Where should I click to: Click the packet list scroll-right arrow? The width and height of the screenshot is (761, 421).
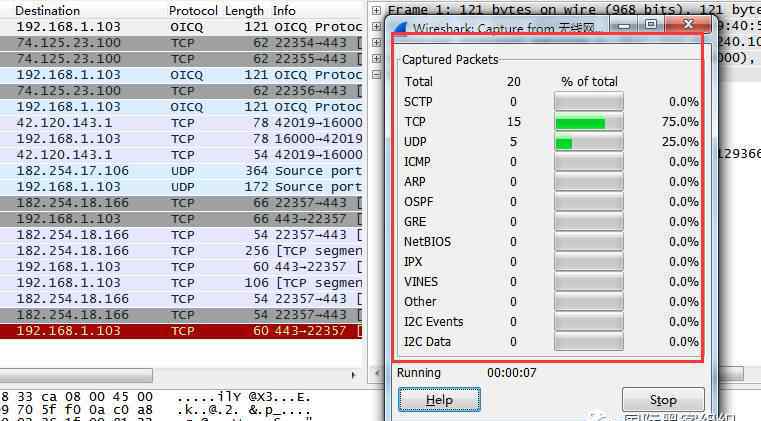(x=353, y=375)
